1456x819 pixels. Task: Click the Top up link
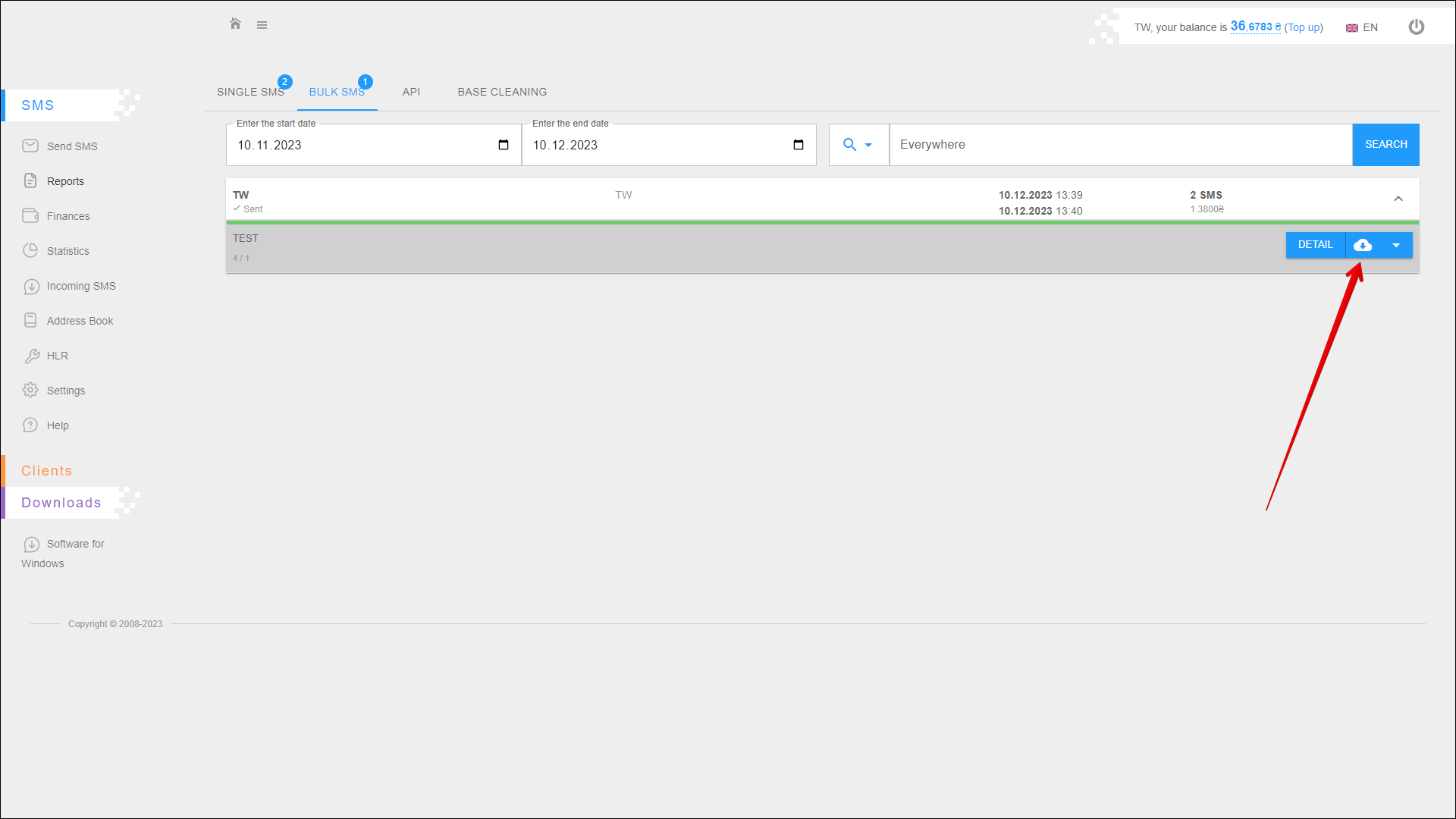point(1304,27)
